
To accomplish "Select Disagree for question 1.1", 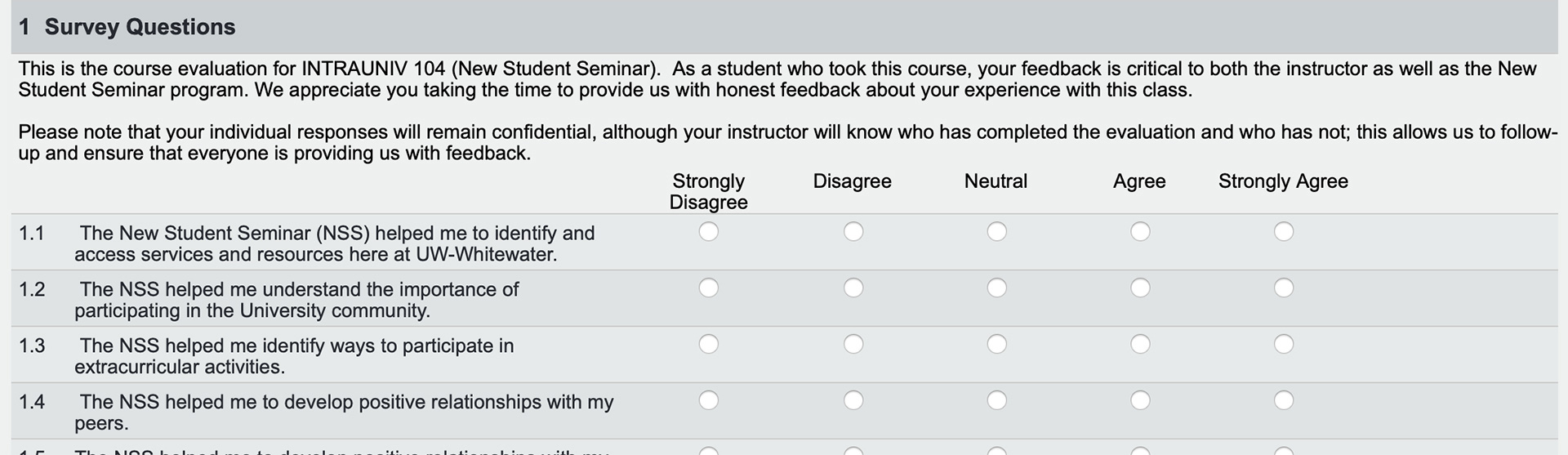I will pyautogui.click(x=853, y=232).
